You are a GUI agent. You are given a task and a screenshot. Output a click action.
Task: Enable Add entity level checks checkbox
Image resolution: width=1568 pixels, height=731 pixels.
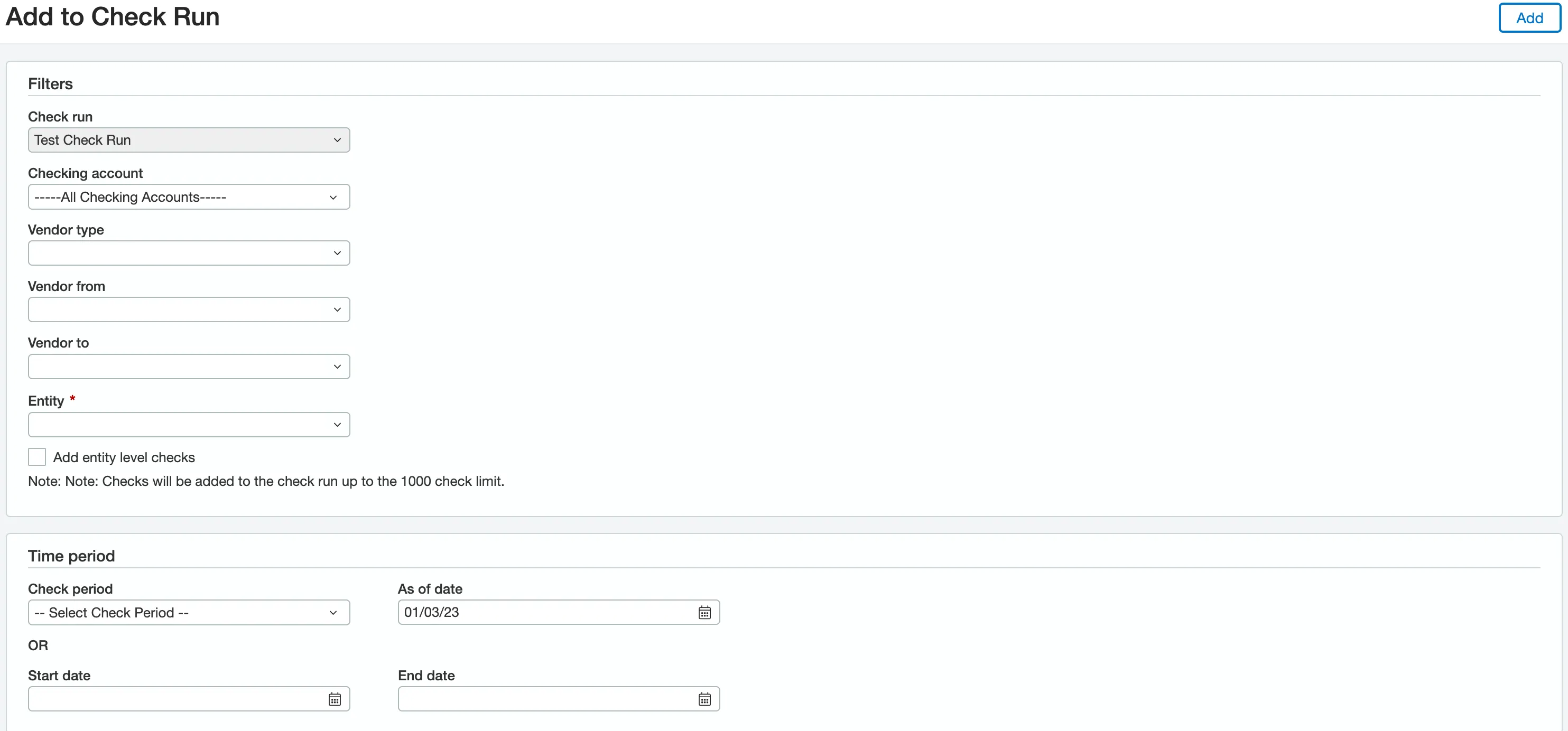(x=37, y=457)
